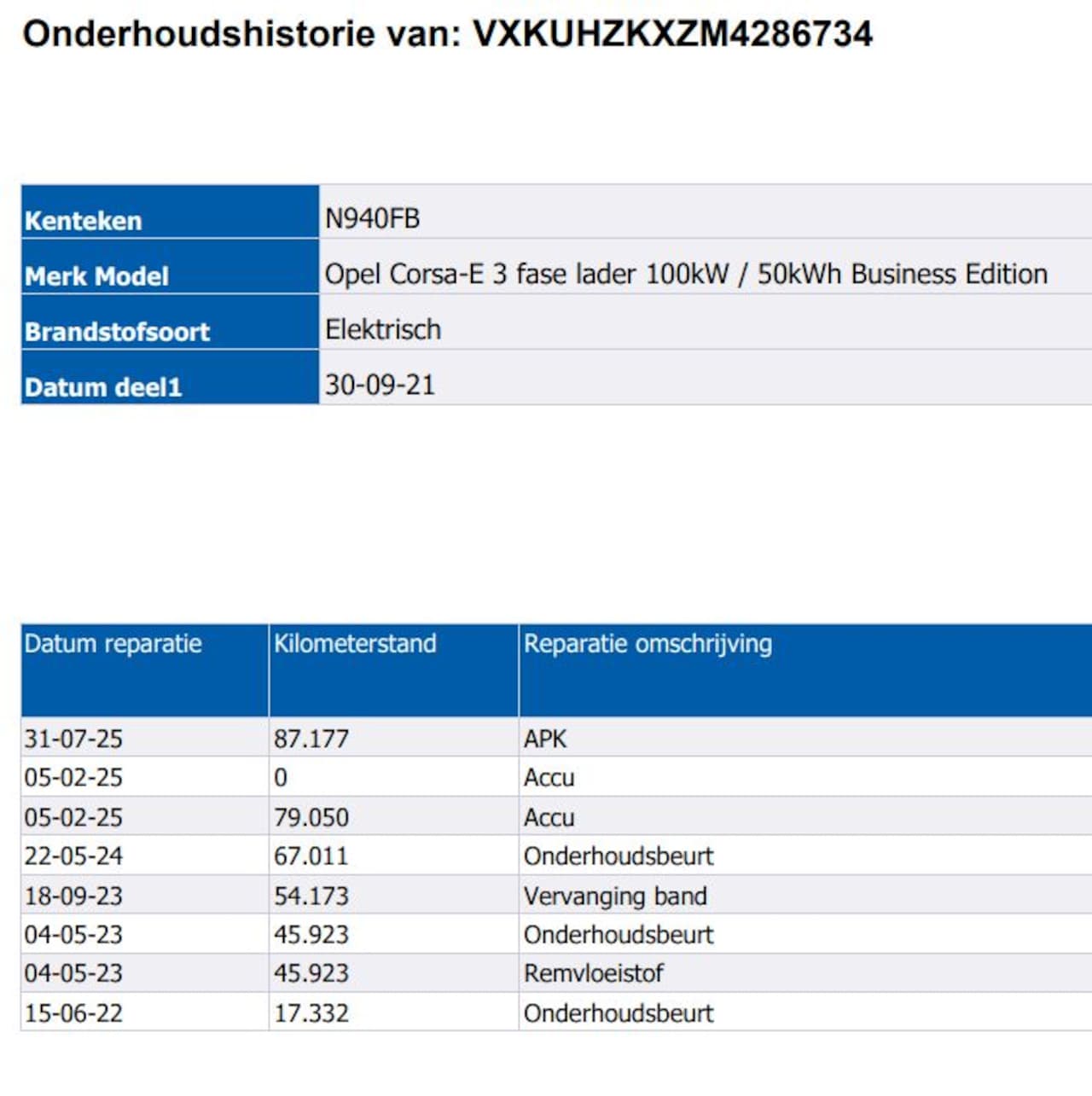Screen dimensions: 1092x1096
Task: Select the APK repair description cell
Action: tap(545, 739)
